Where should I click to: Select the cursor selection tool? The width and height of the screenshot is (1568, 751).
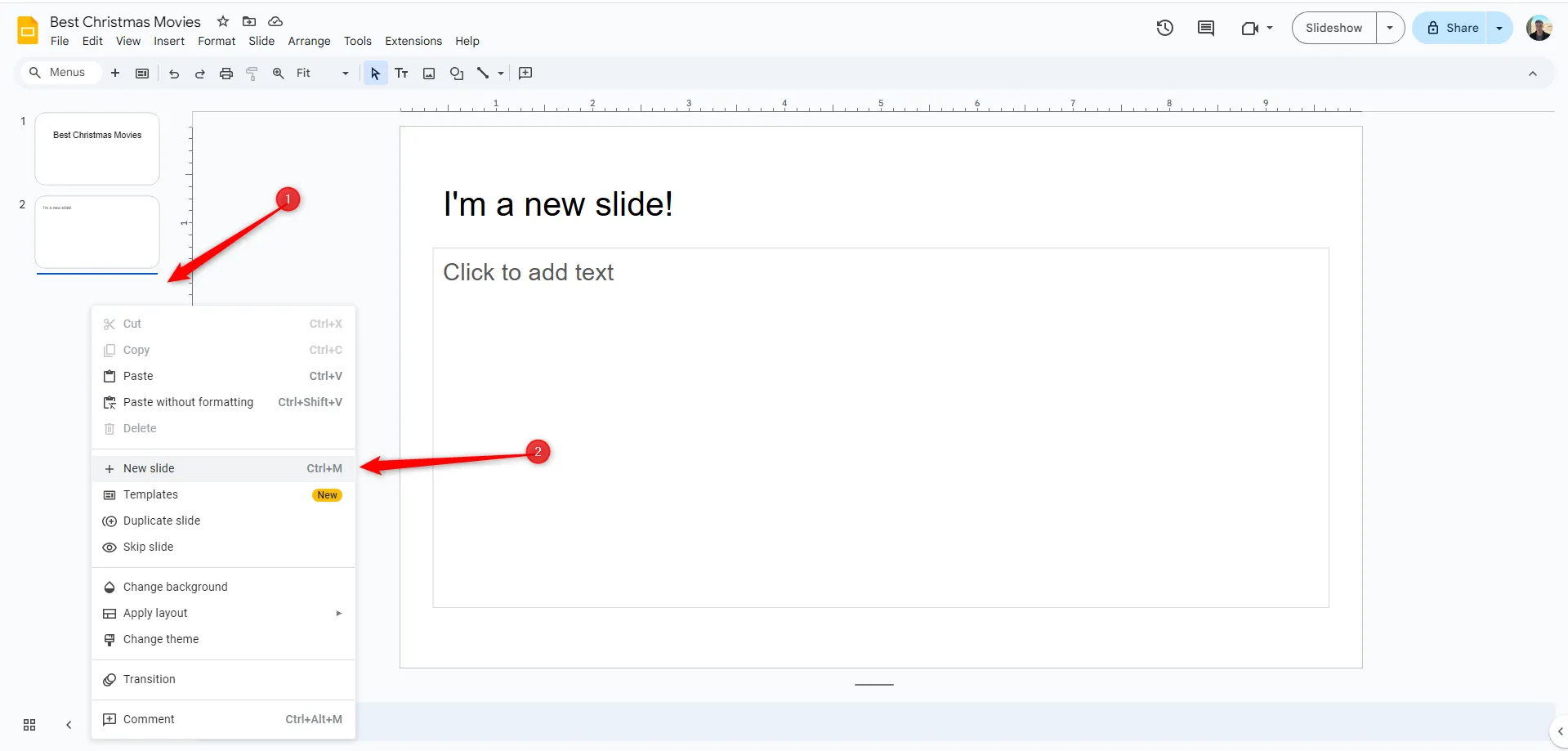[375, 74]
